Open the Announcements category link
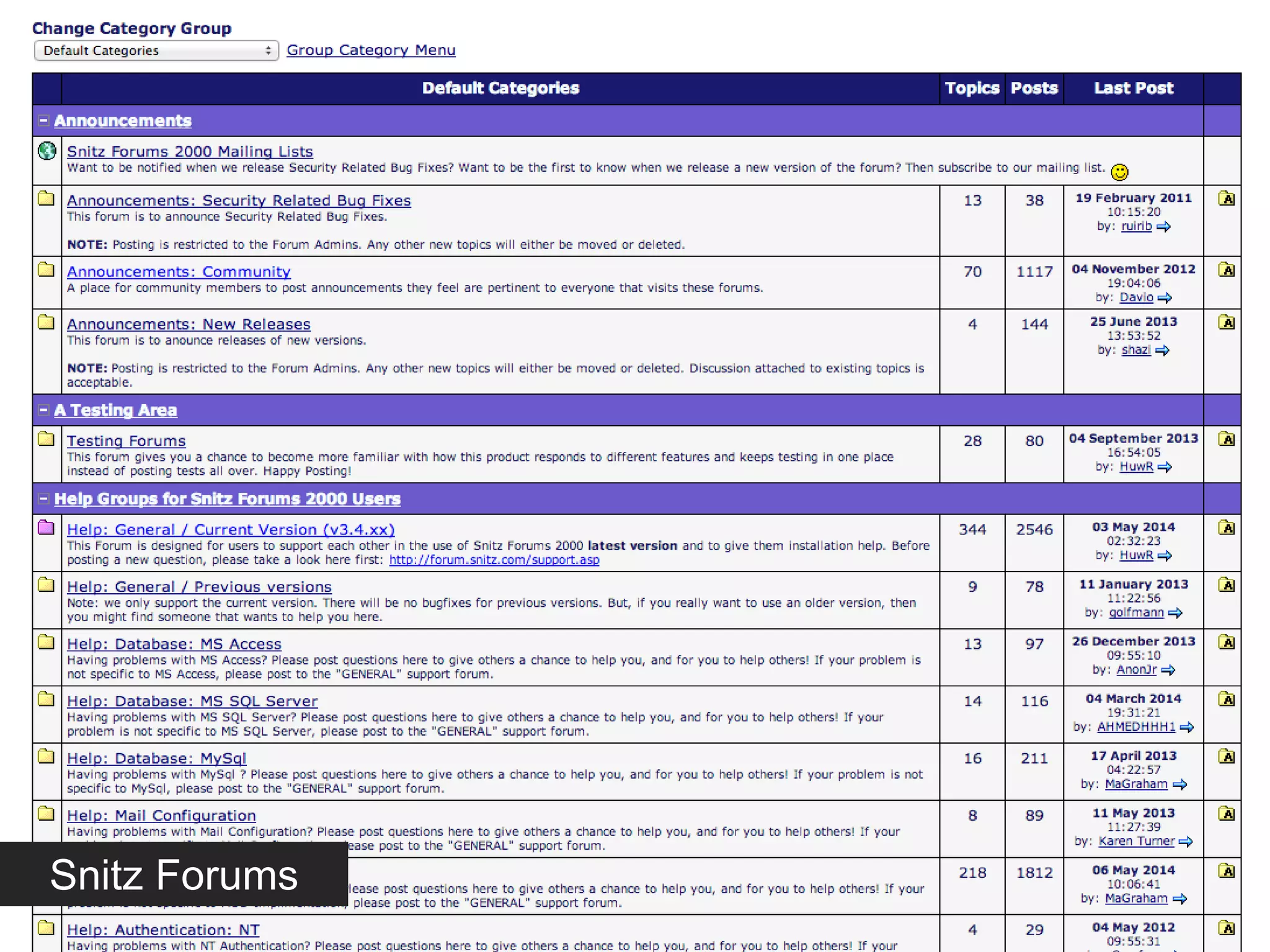Viewport: 1270px width, 952px height. (123, 121)
